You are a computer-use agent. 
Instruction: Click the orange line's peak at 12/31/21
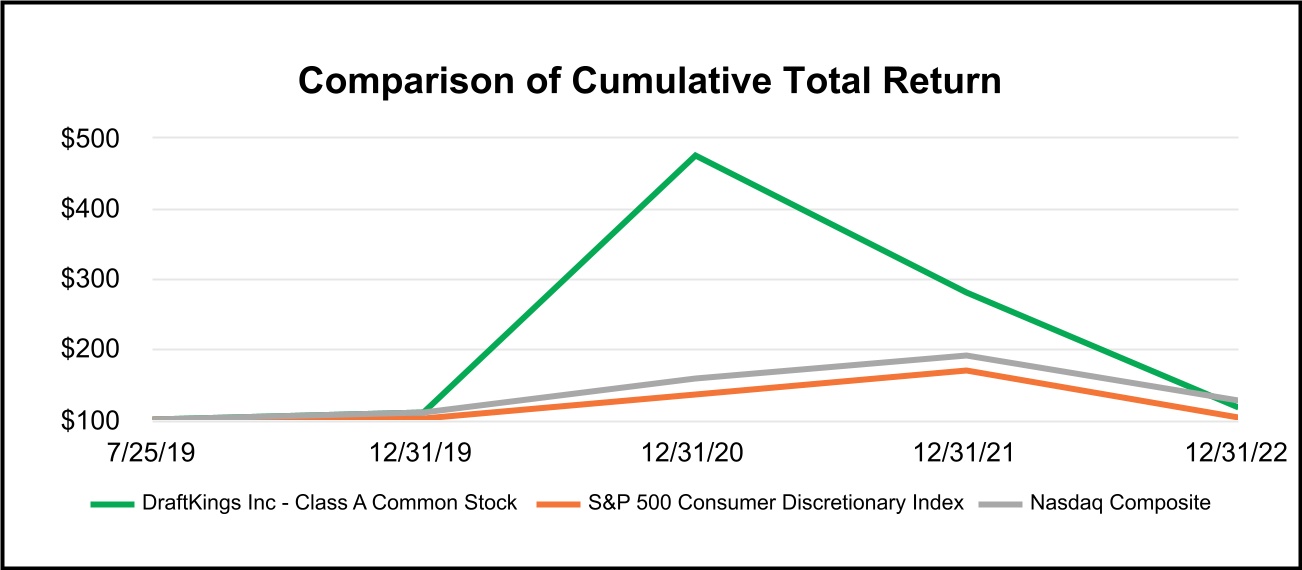[966, 371]
